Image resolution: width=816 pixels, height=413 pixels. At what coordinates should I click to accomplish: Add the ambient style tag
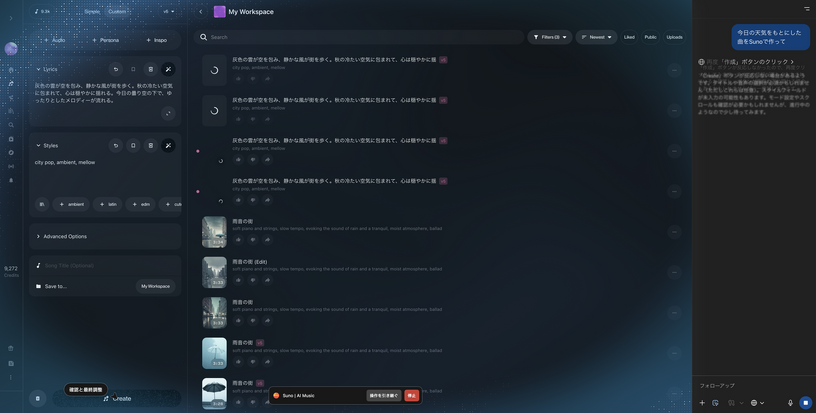pos(71,204)
